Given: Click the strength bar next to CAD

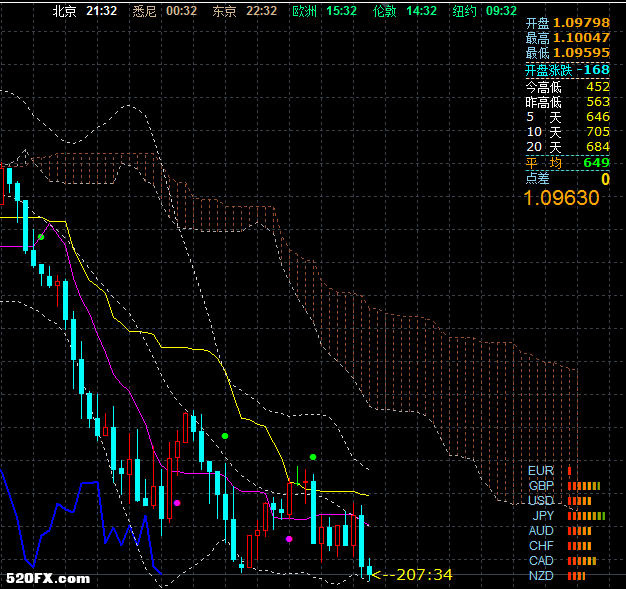Looking at the screenshot, I should click(x=582, y=561).
